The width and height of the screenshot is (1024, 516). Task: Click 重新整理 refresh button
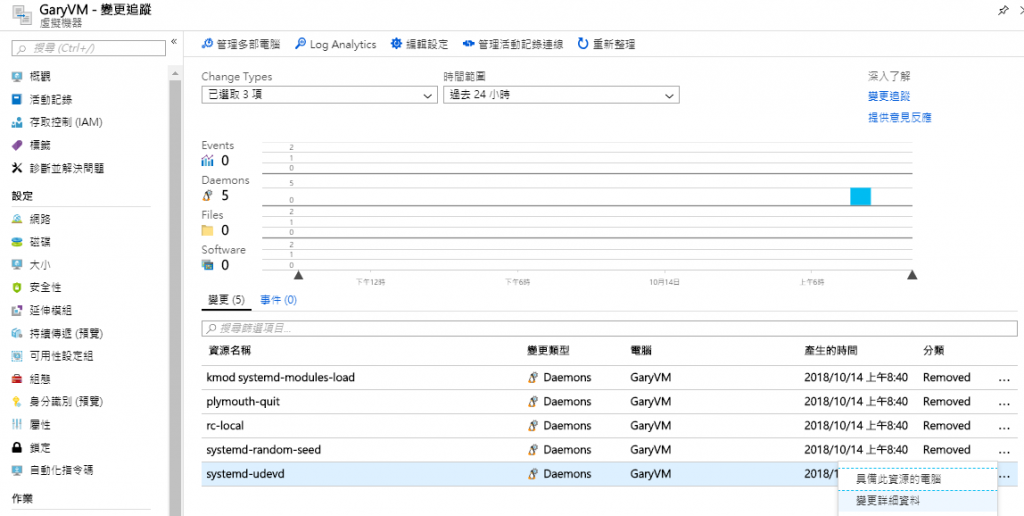click(606, 44)
